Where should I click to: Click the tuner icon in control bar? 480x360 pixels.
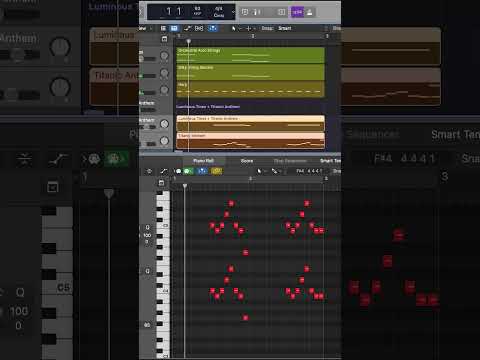click(x=257, y=12)
